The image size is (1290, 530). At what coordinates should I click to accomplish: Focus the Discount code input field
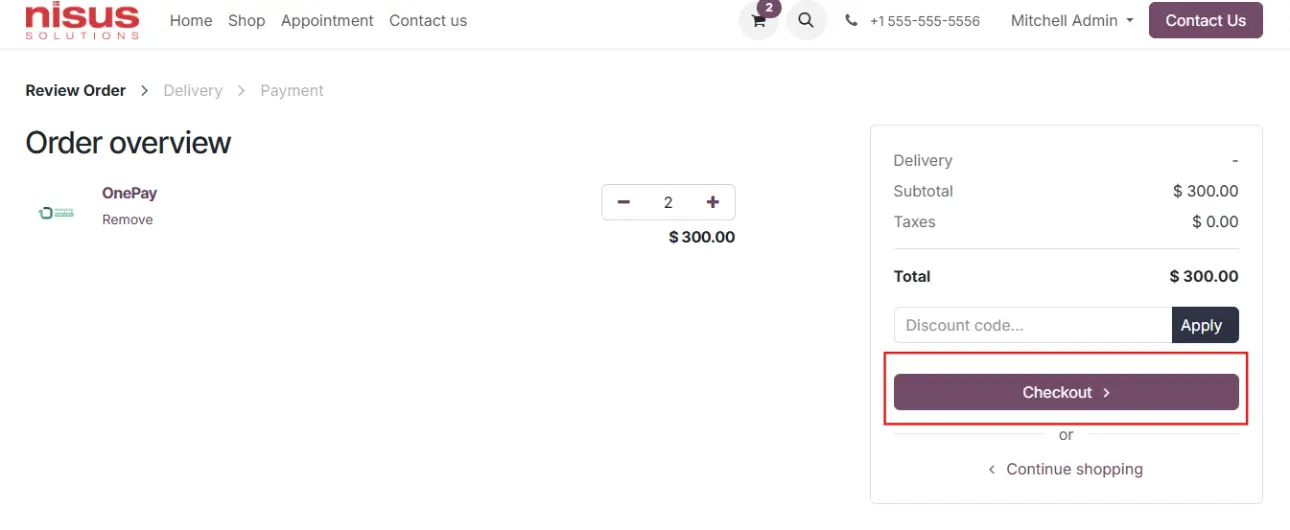[1033, 325]
